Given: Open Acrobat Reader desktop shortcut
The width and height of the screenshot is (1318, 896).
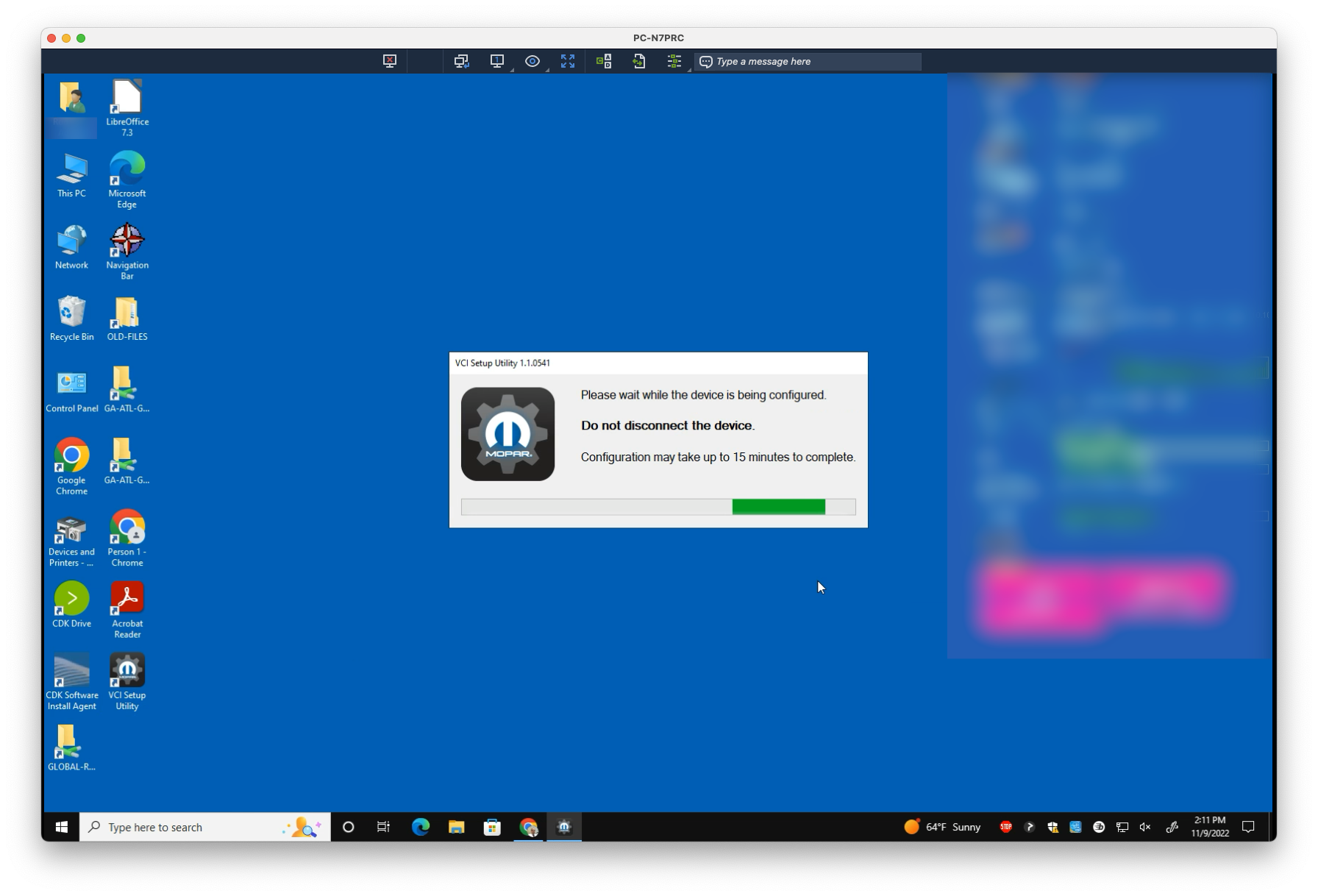Looking at the screenshot, I should coord(127,610).
